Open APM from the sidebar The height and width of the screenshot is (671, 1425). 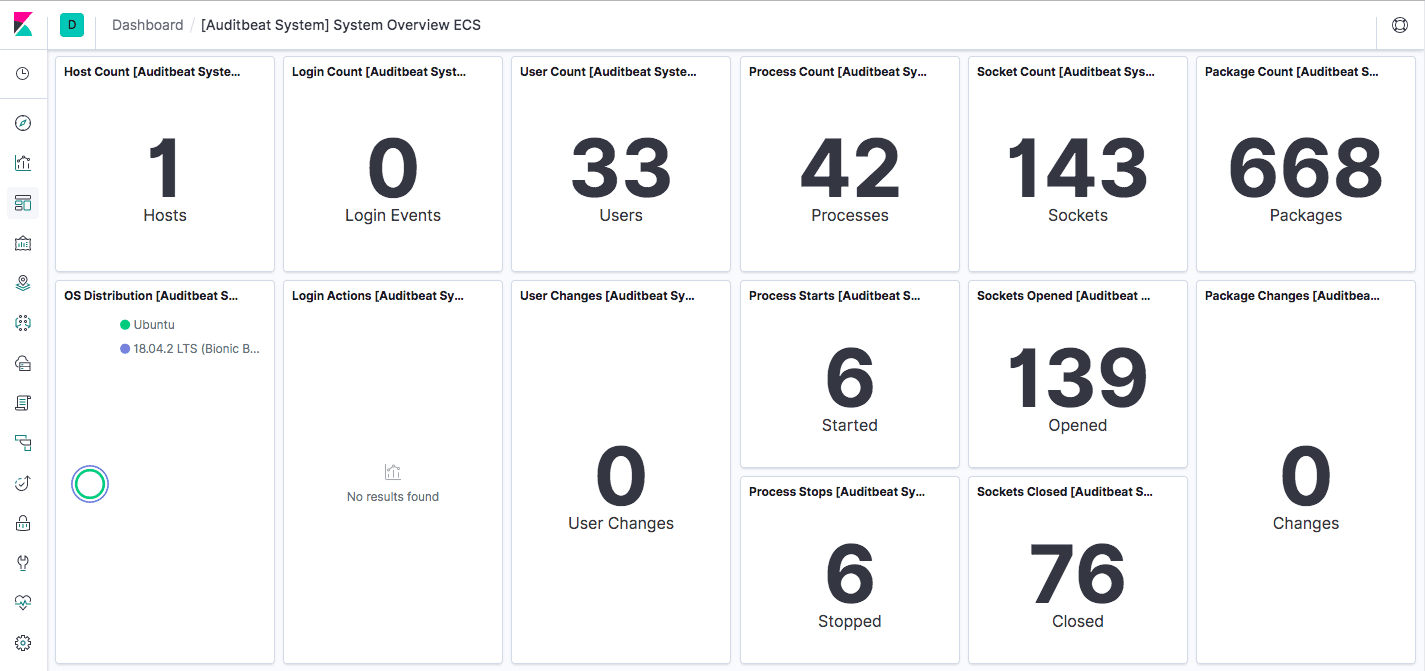pos(23,443)
